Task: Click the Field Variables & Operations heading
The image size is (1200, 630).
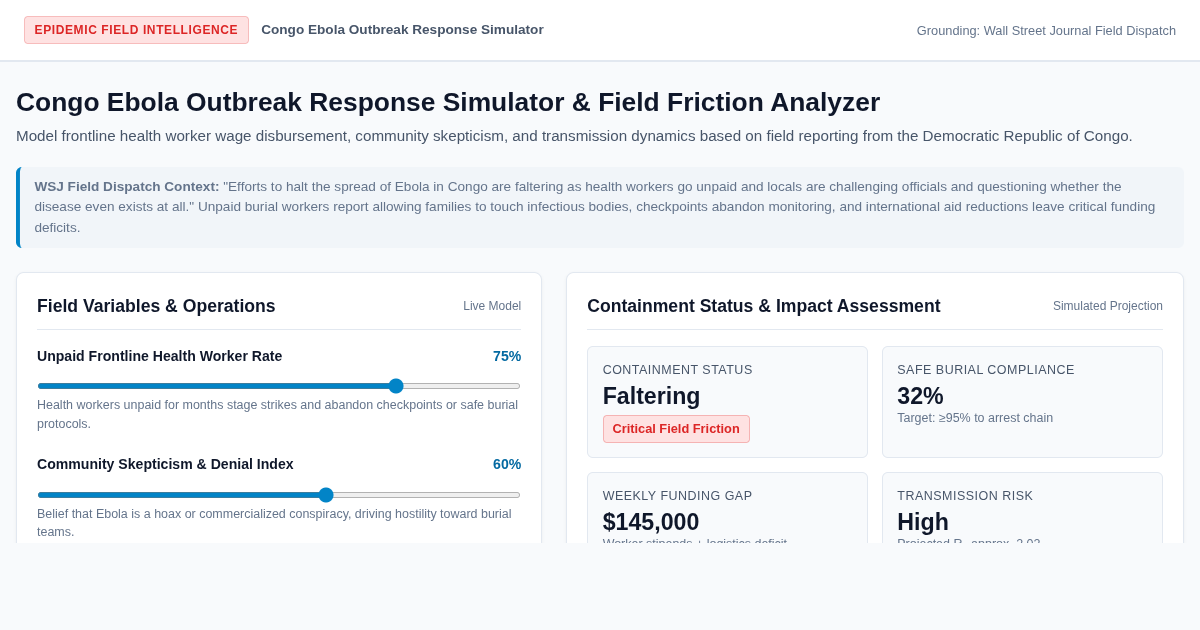Action: point(156,306)
